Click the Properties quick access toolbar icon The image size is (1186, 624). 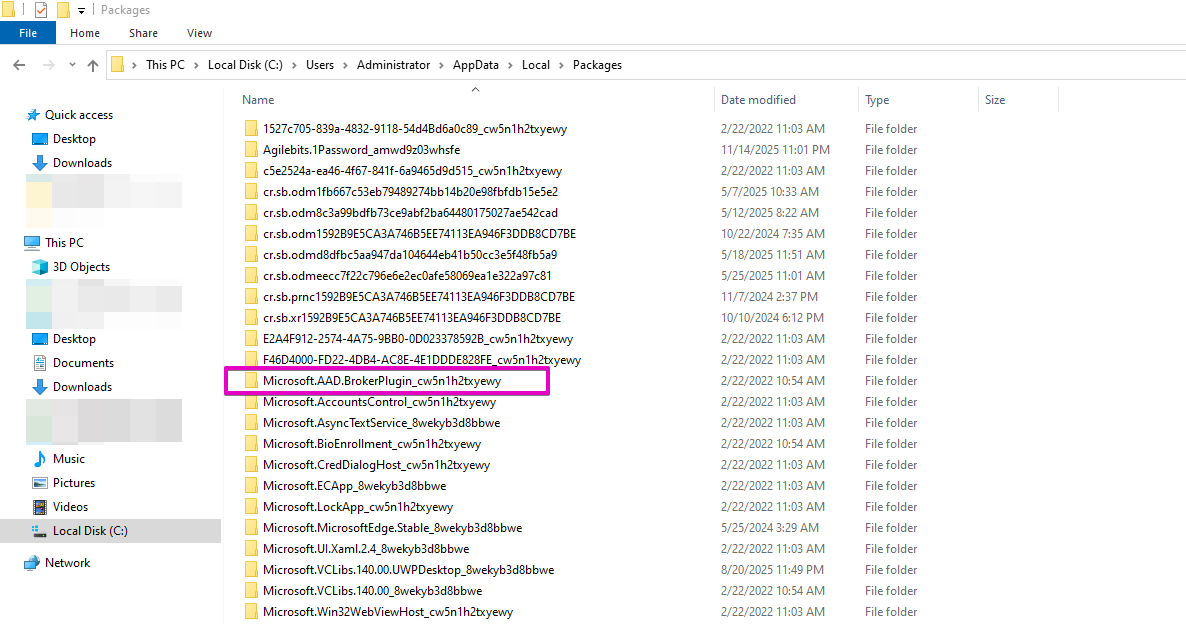click(x=41, y=10)
